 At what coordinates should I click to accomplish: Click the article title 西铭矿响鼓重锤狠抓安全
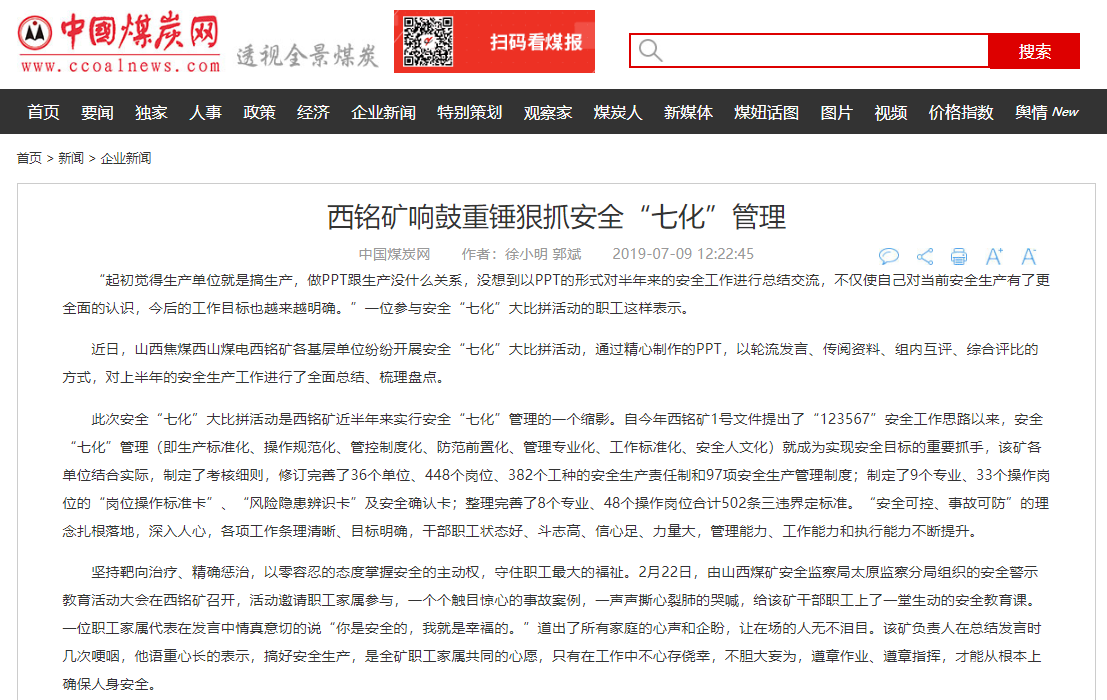coord(556,217)
